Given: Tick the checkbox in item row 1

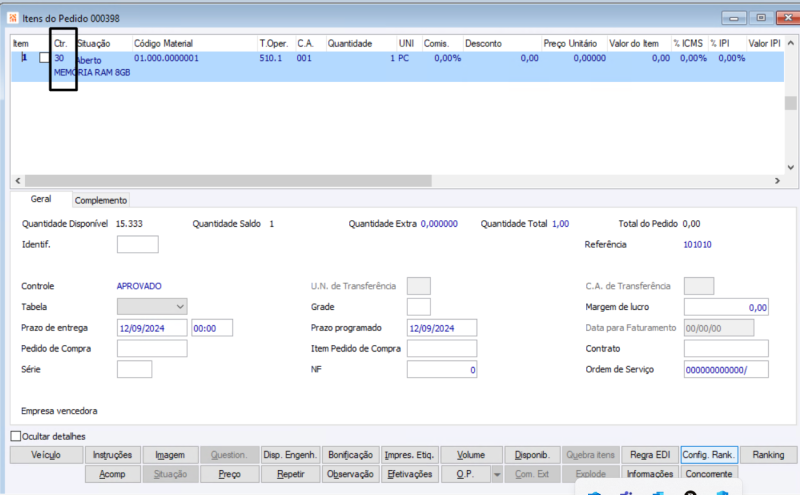Looking at the screenshot, I should [44, 58].
